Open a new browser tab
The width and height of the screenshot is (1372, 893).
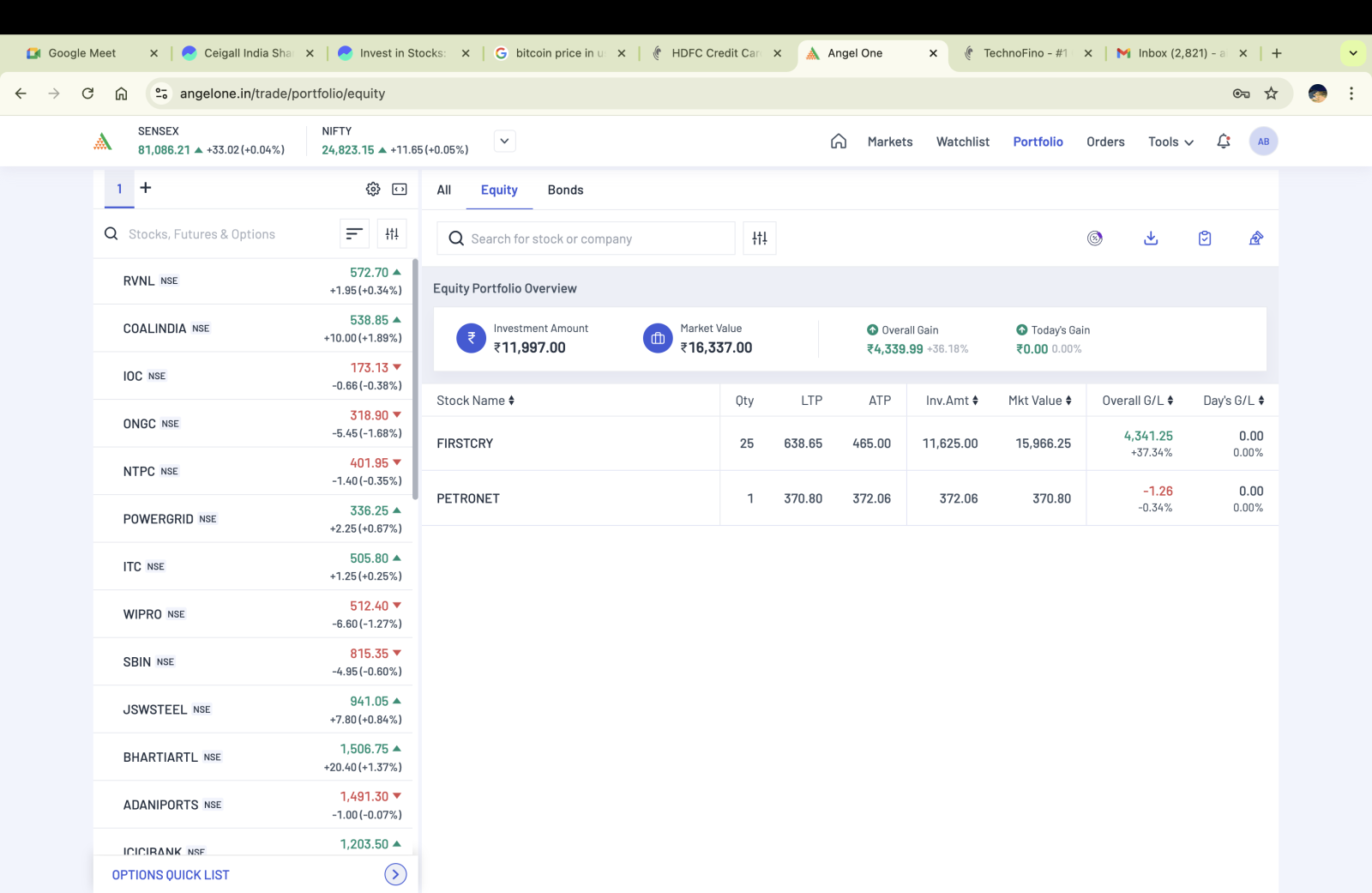click(1277, 53)
